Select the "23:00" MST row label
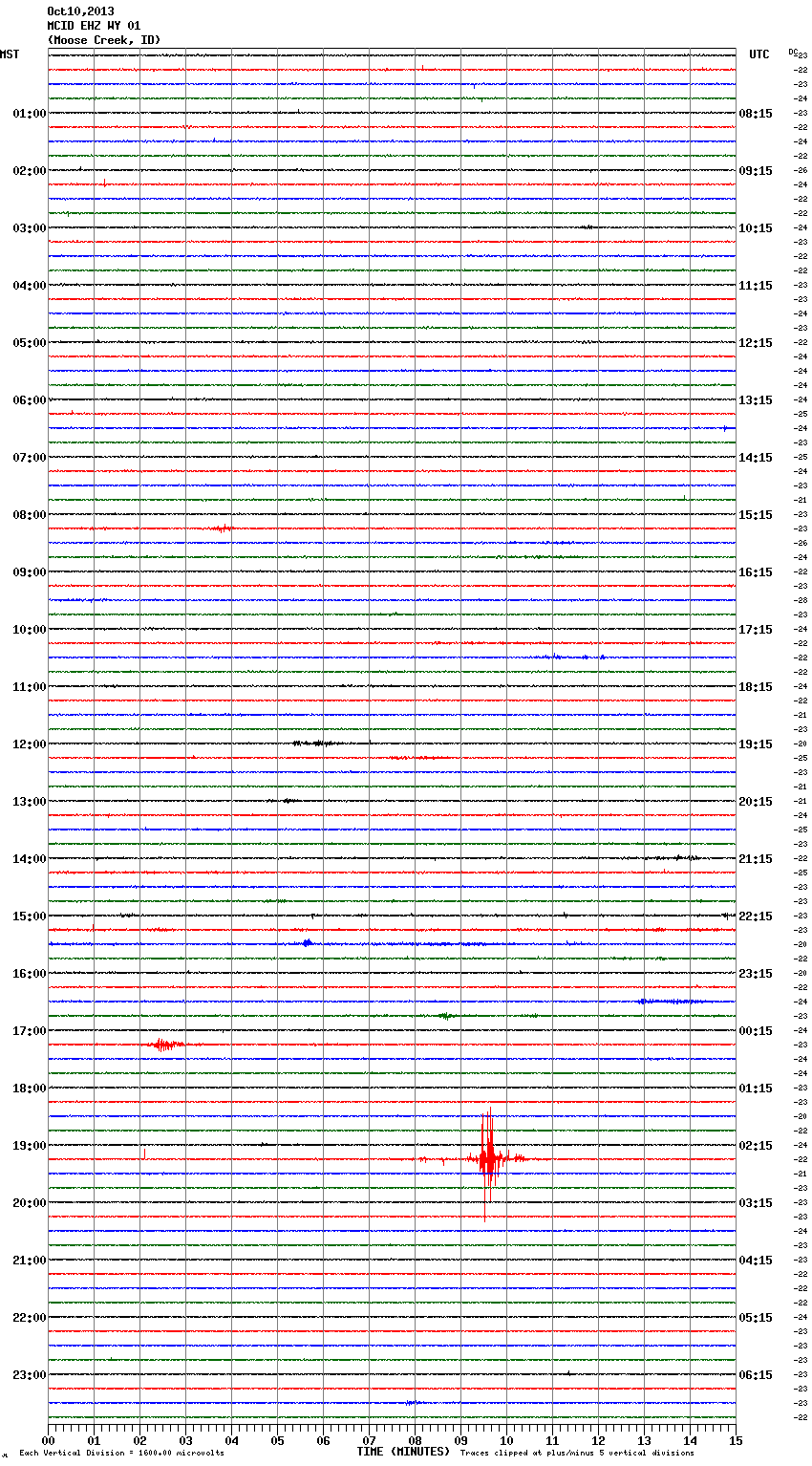This screenshot has width=812, height=1466. [30, 1375]
